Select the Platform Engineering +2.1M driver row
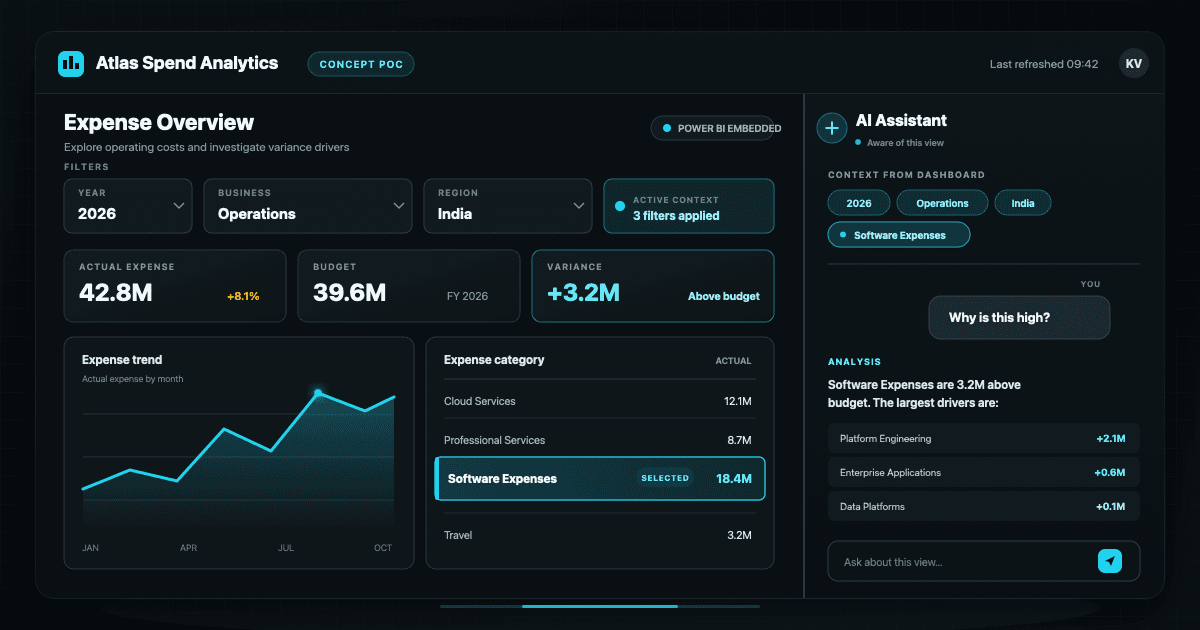 coord(984,438)
